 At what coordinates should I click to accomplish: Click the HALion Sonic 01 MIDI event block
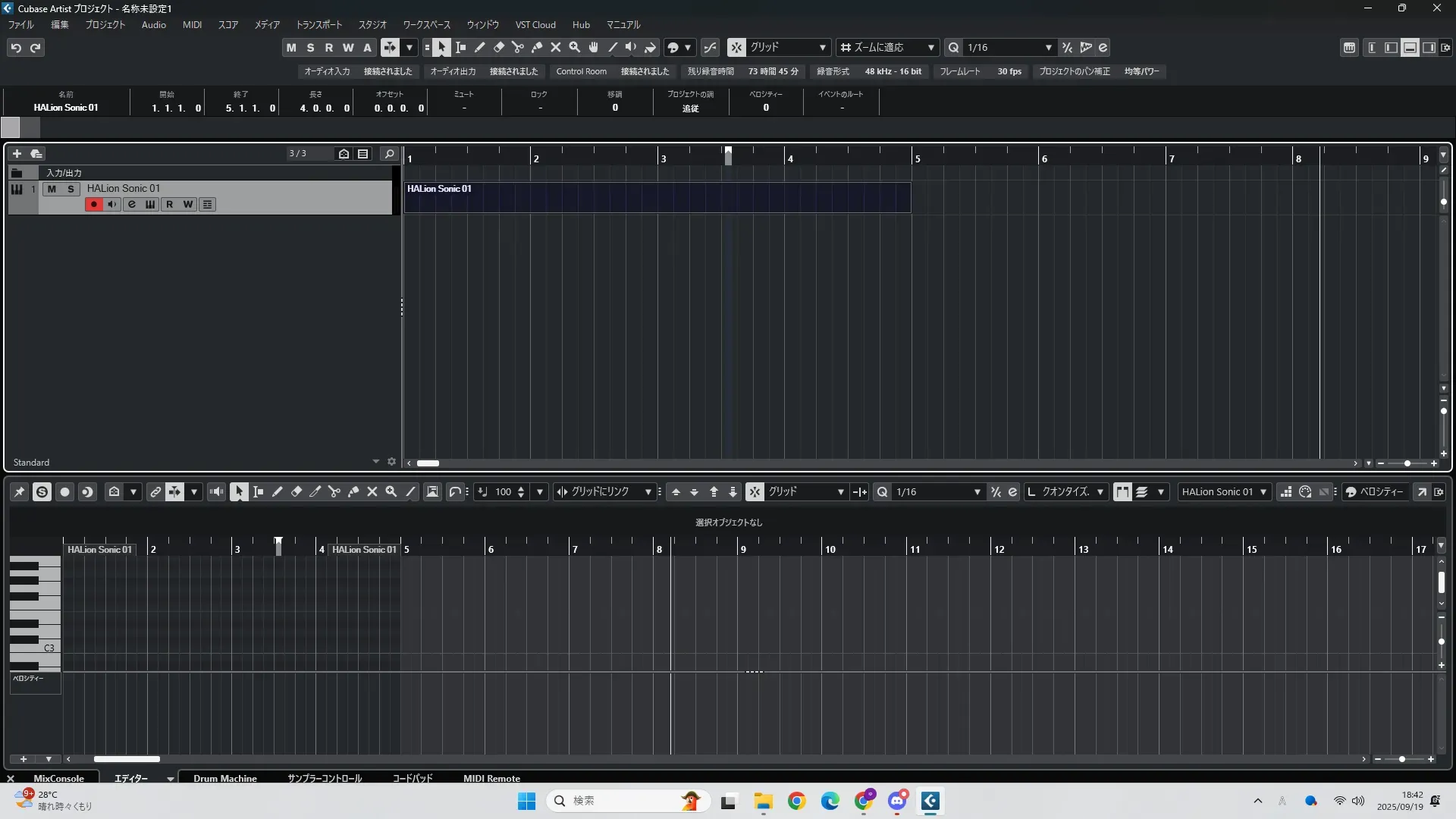657,197
